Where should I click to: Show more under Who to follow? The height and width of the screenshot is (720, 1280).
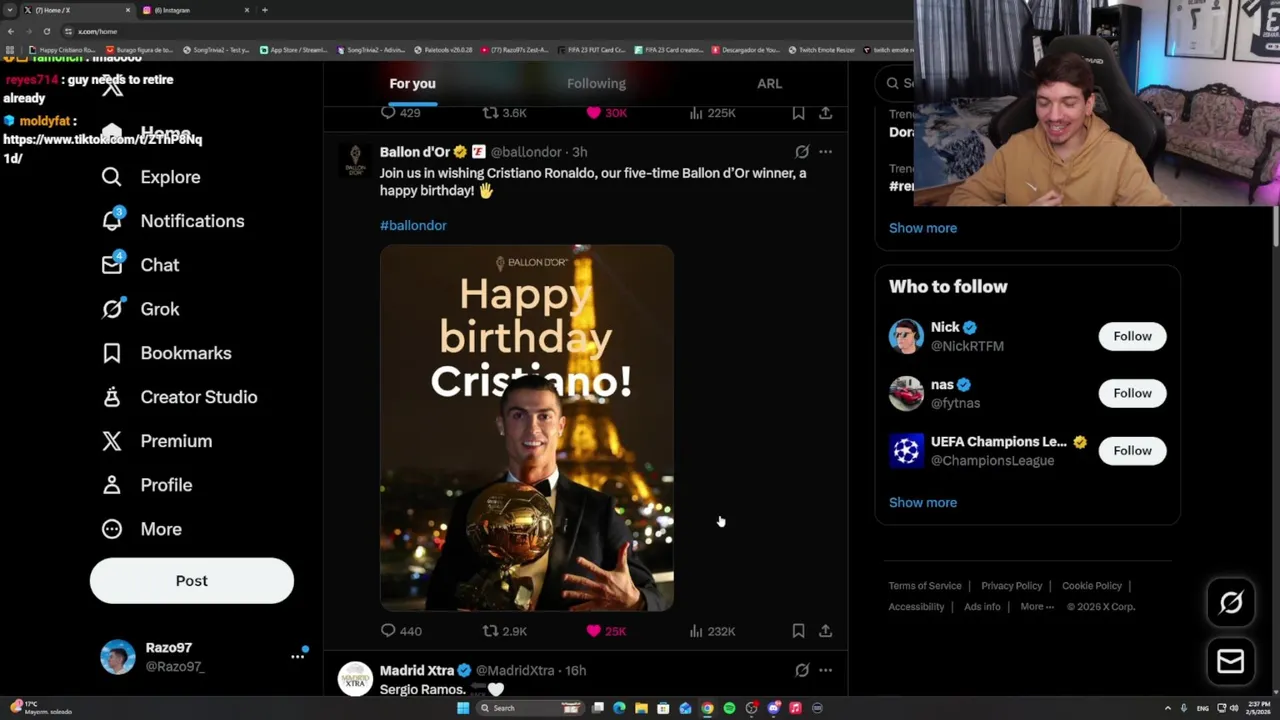click(923, 503)
